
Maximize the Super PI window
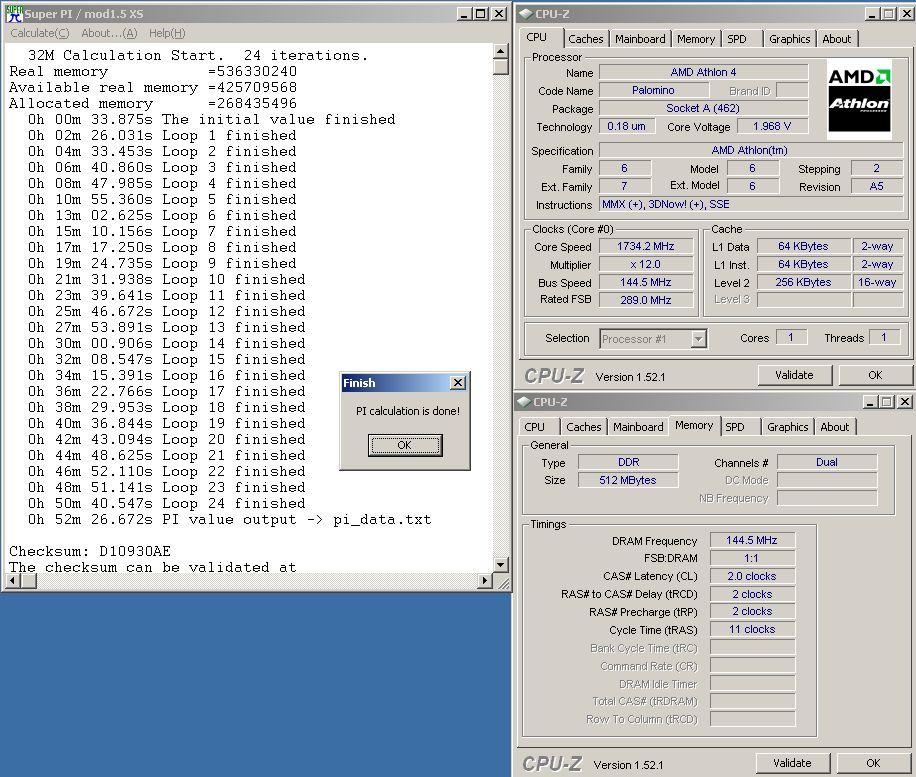pyautogui.click(x=481, y=13)
